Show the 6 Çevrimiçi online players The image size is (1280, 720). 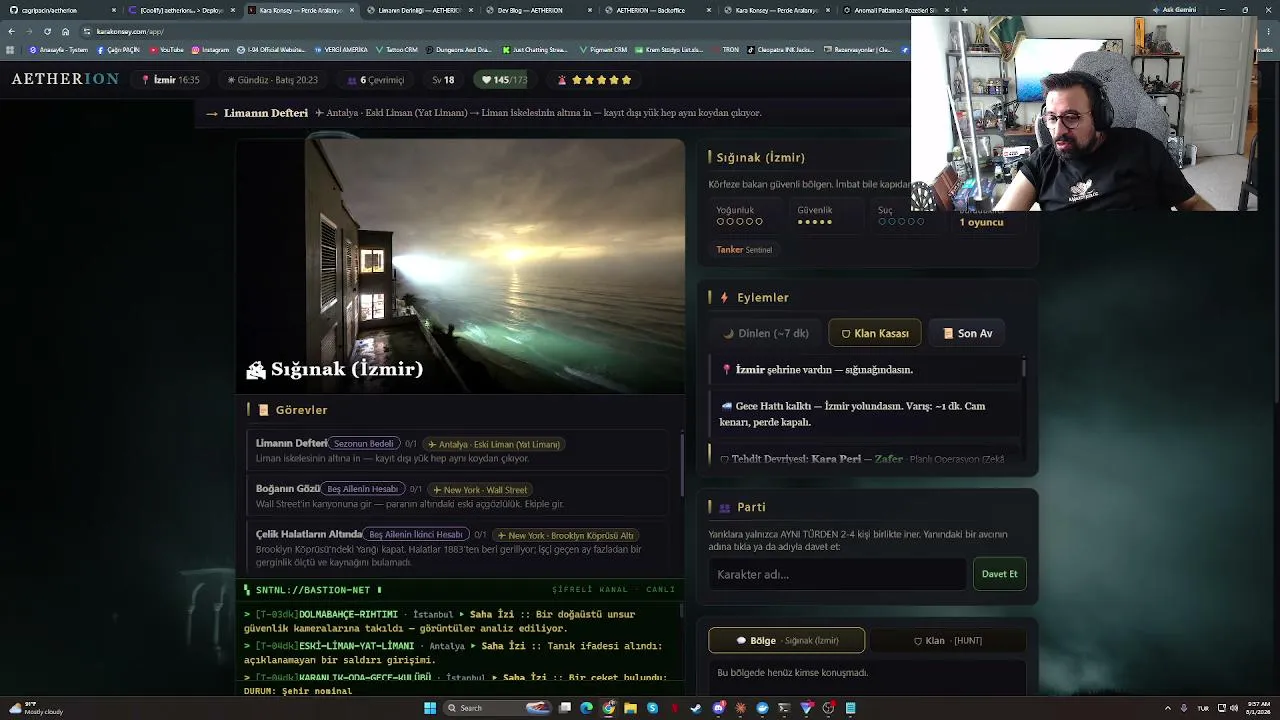[x=376, y=80]
